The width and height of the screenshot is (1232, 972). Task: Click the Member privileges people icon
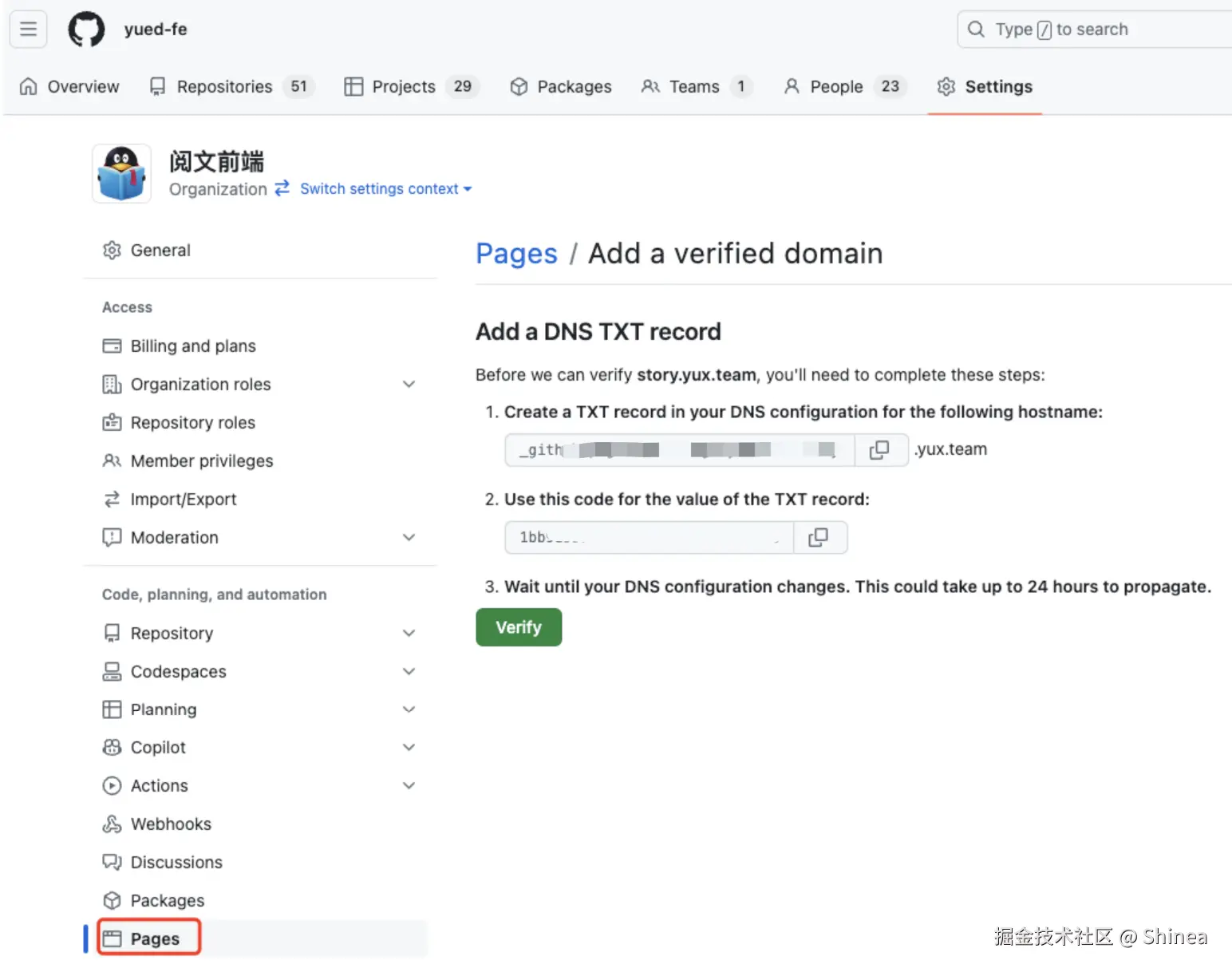112,461
